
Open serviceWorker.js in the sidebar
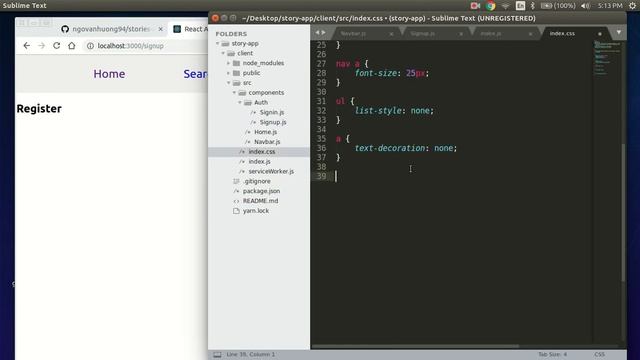tap(271, 171)
